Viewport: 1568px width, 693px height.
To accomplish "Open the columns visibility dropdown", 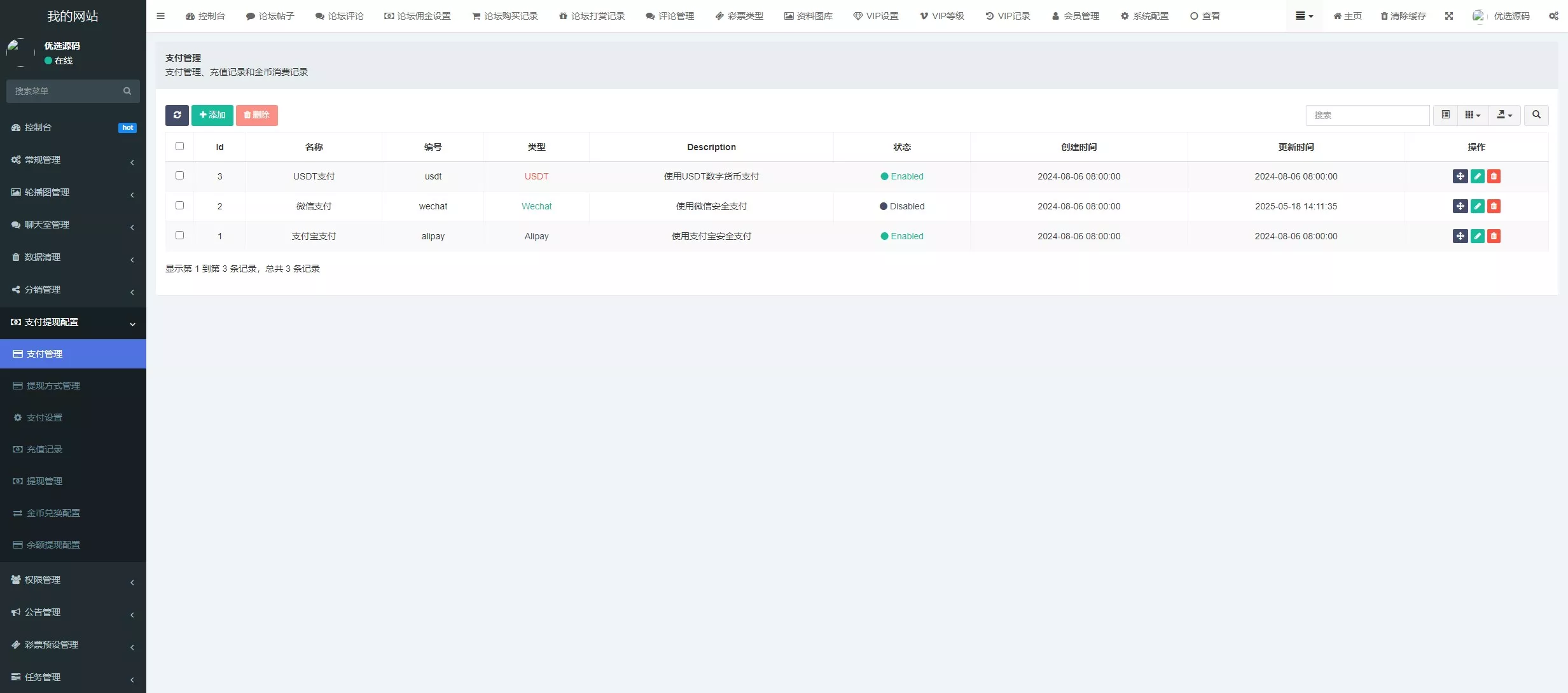I will coord(1472,115).
